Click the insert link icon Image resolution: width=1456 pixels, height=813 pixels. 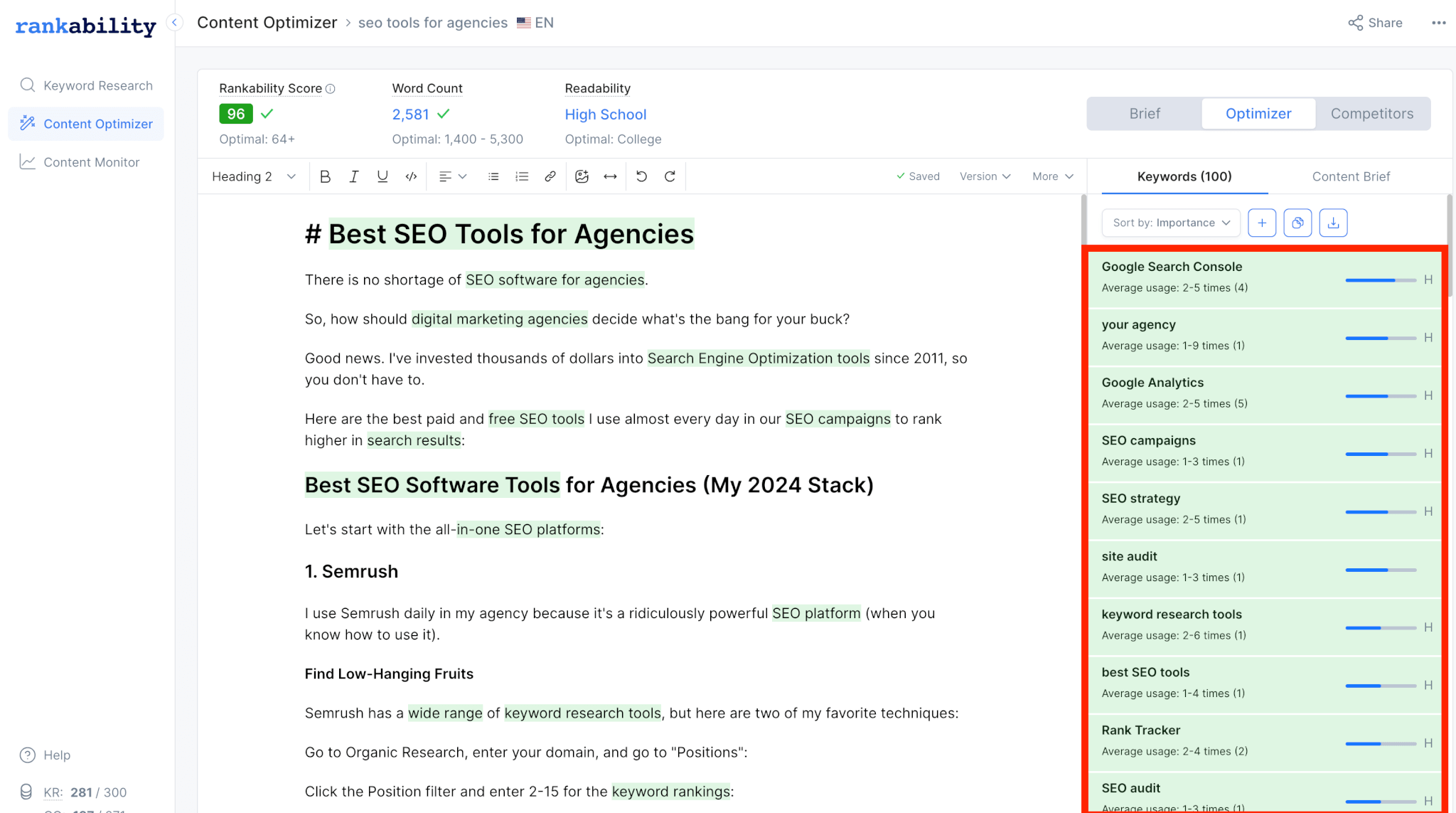click(x=550, y=176)
